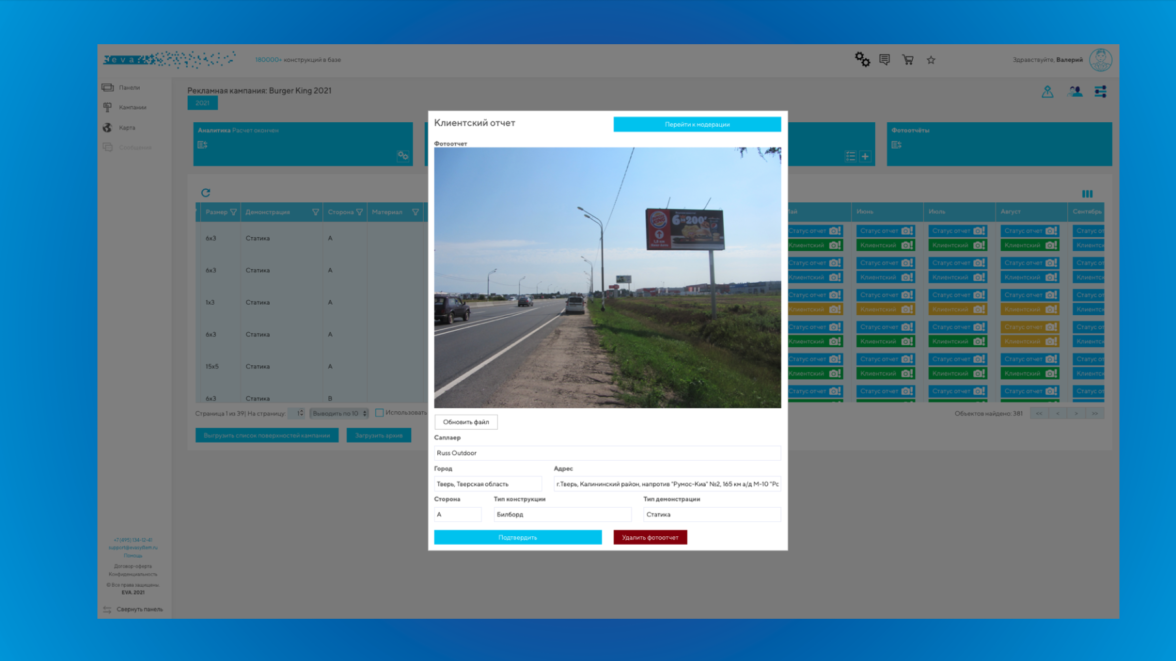Open Панели in the sidebar
Viewport: 1176px width, 661px height.
tap(129, 88)
